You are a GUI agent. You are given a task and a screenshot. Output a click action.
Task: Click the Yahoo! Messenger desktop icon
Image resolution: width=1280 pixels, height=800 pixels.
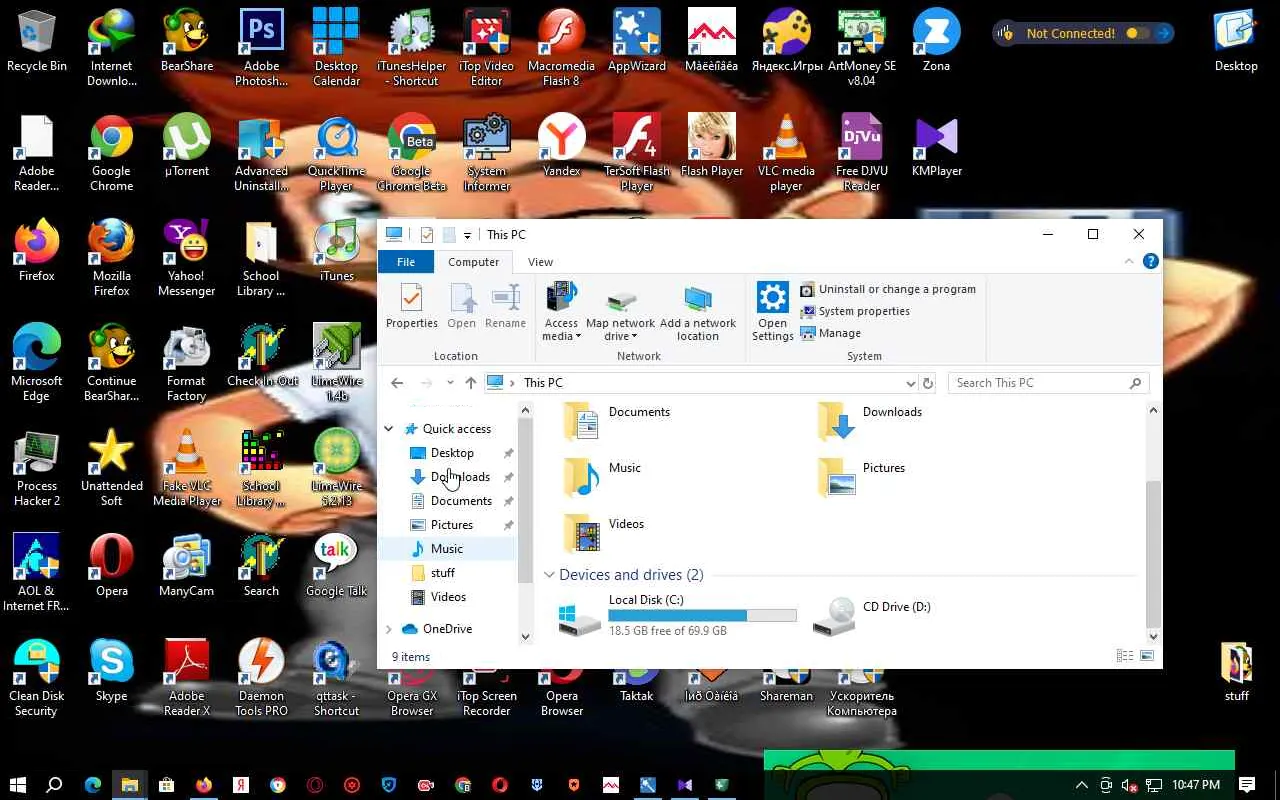(x=187, y=258)
